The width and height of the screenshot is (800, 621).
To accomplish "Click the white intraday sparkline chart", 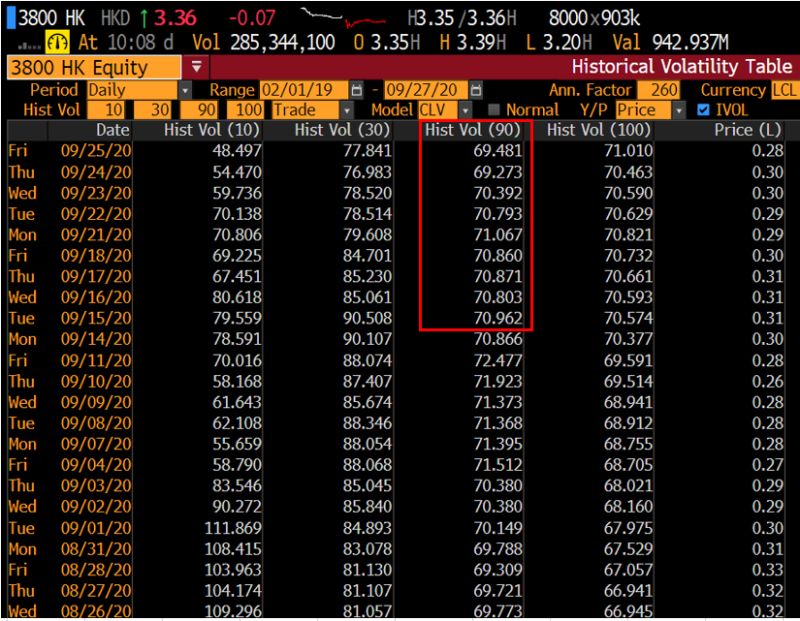I will click(320, 16).
